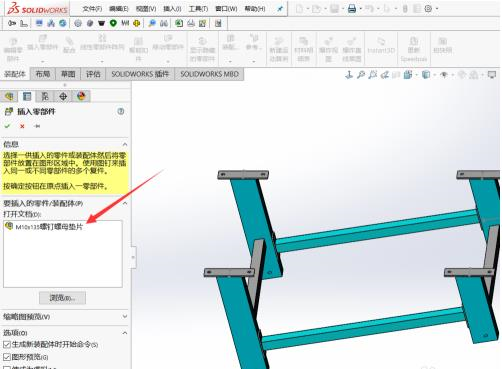Click the view settings monitor icon
502x369 pixels.
pyautogui.click(x=492, y=75)
